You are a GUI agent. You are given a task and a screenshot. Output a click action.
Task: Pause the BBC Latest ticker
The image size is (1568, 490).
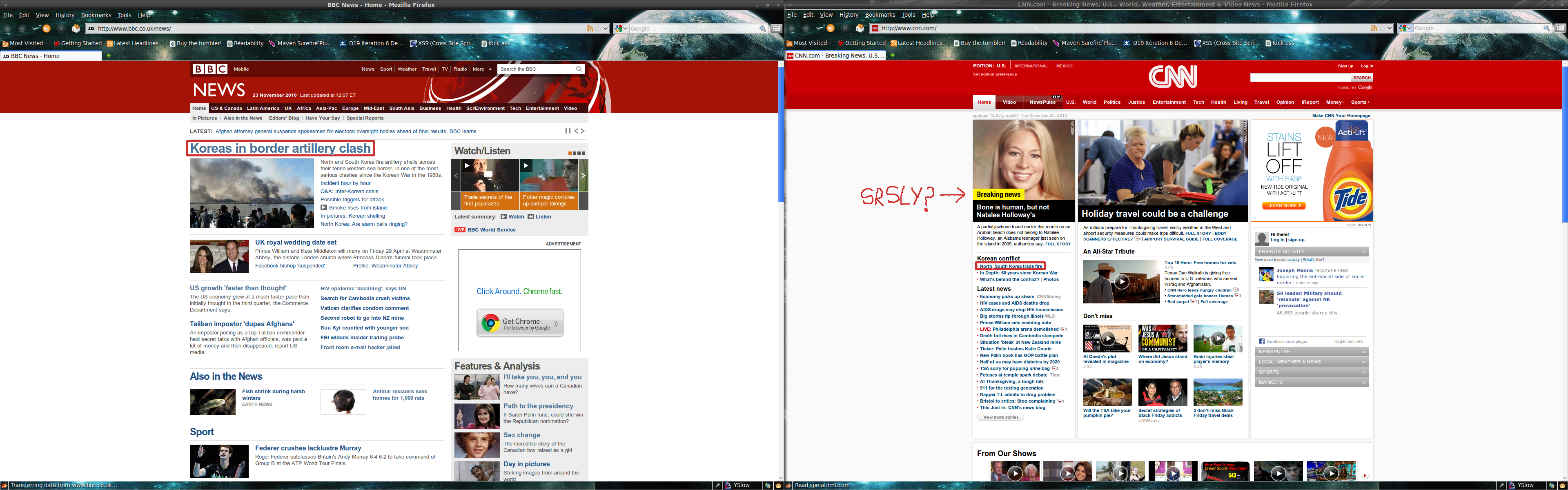coord(567,131)
